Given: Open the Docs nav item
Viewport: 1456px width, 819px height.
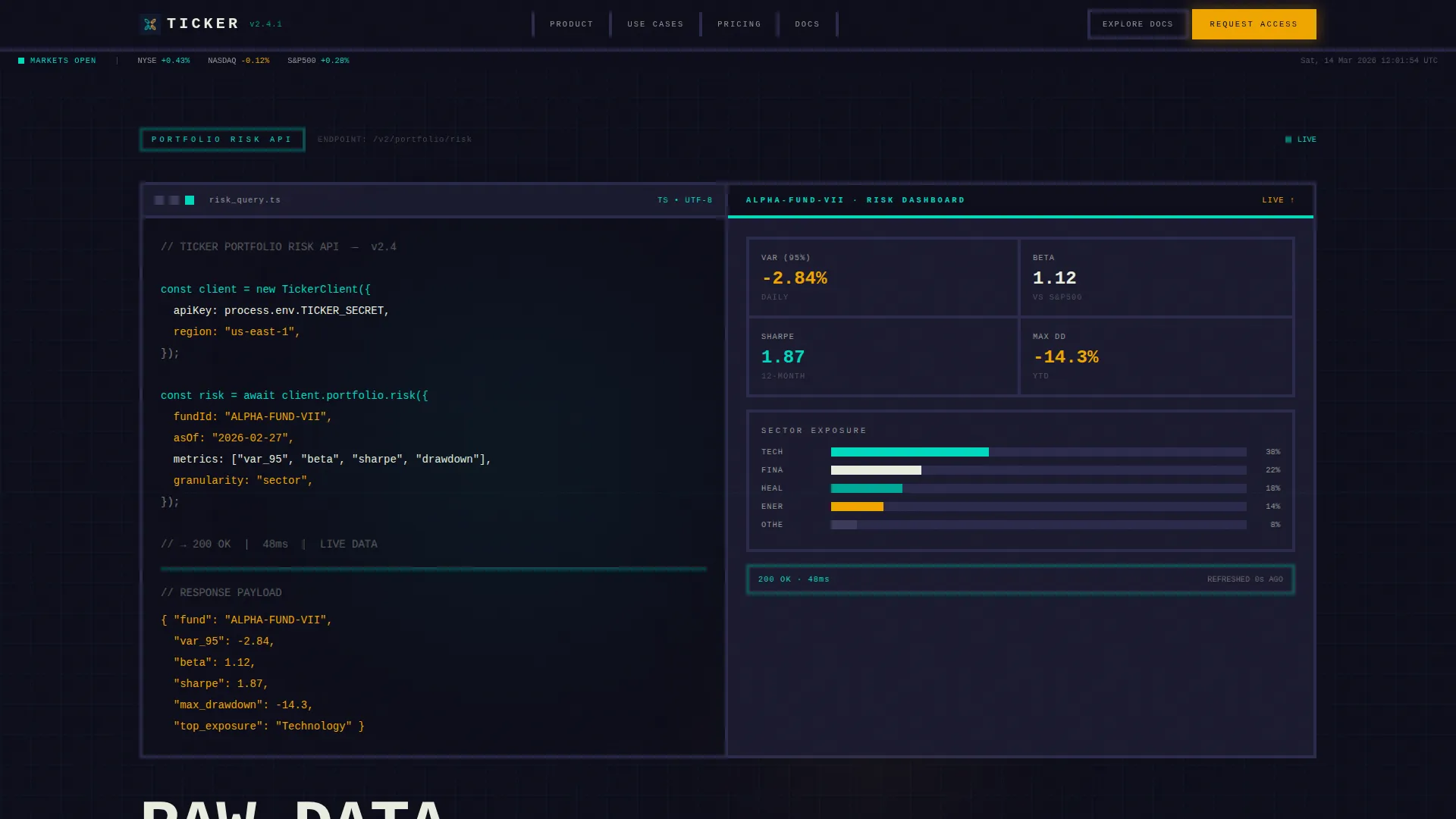Looking at the screenshot, I should tap(808, 24).
